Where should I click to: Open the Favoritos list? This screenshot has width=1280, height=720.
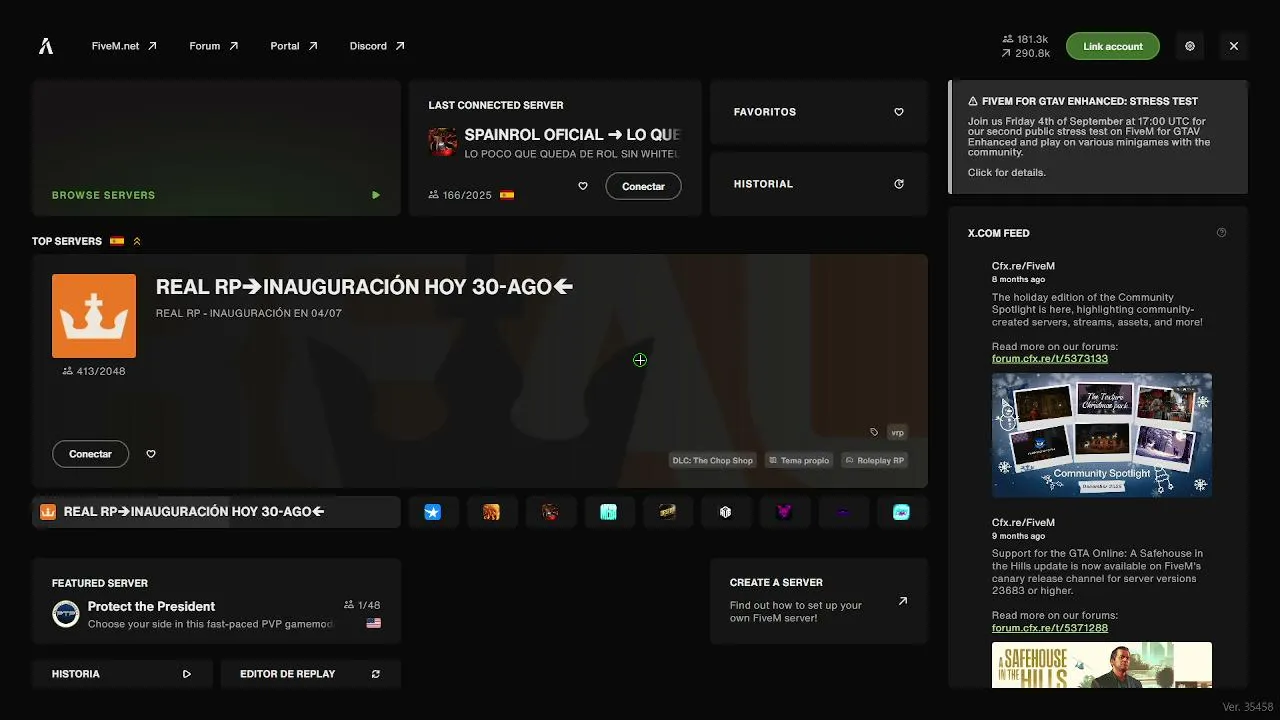[x=819, y=112]
